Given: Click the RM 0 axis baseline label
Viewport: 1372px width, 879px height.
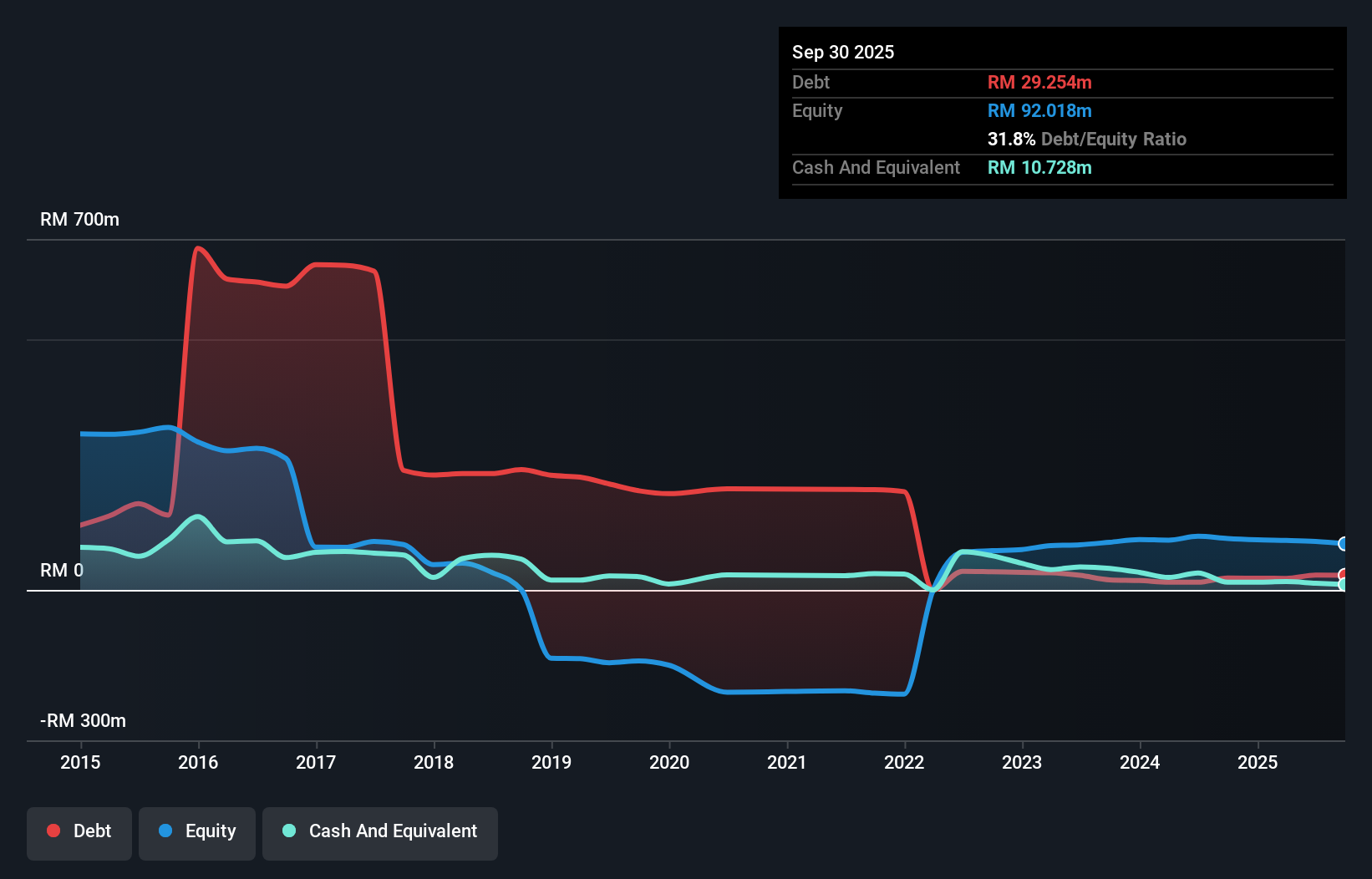Looking at the screenshot, I should click(x=62, y=570).
